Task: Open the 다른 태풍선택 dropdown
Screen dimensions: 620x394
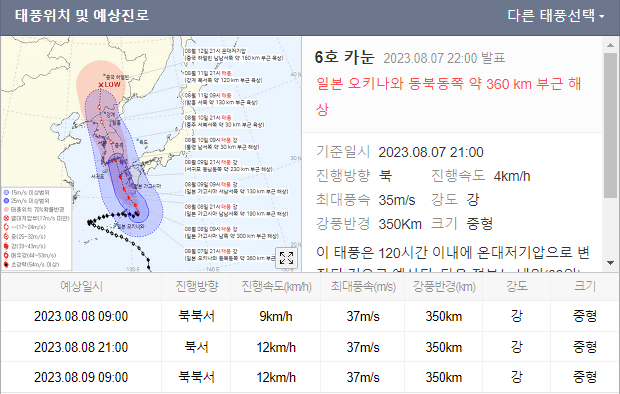Action: [x=556, y=16]
